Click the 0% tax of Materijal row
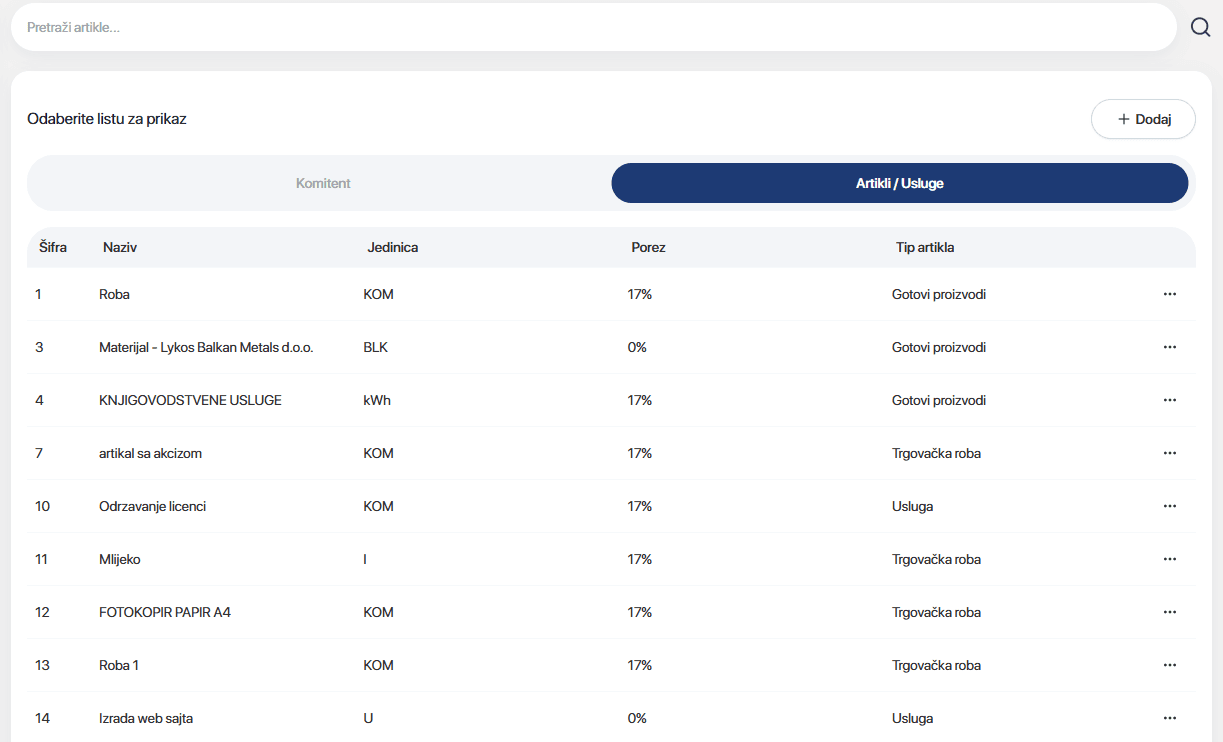Image resolution: width=1223 pixels, height=742 pixels. coord(637,347)
